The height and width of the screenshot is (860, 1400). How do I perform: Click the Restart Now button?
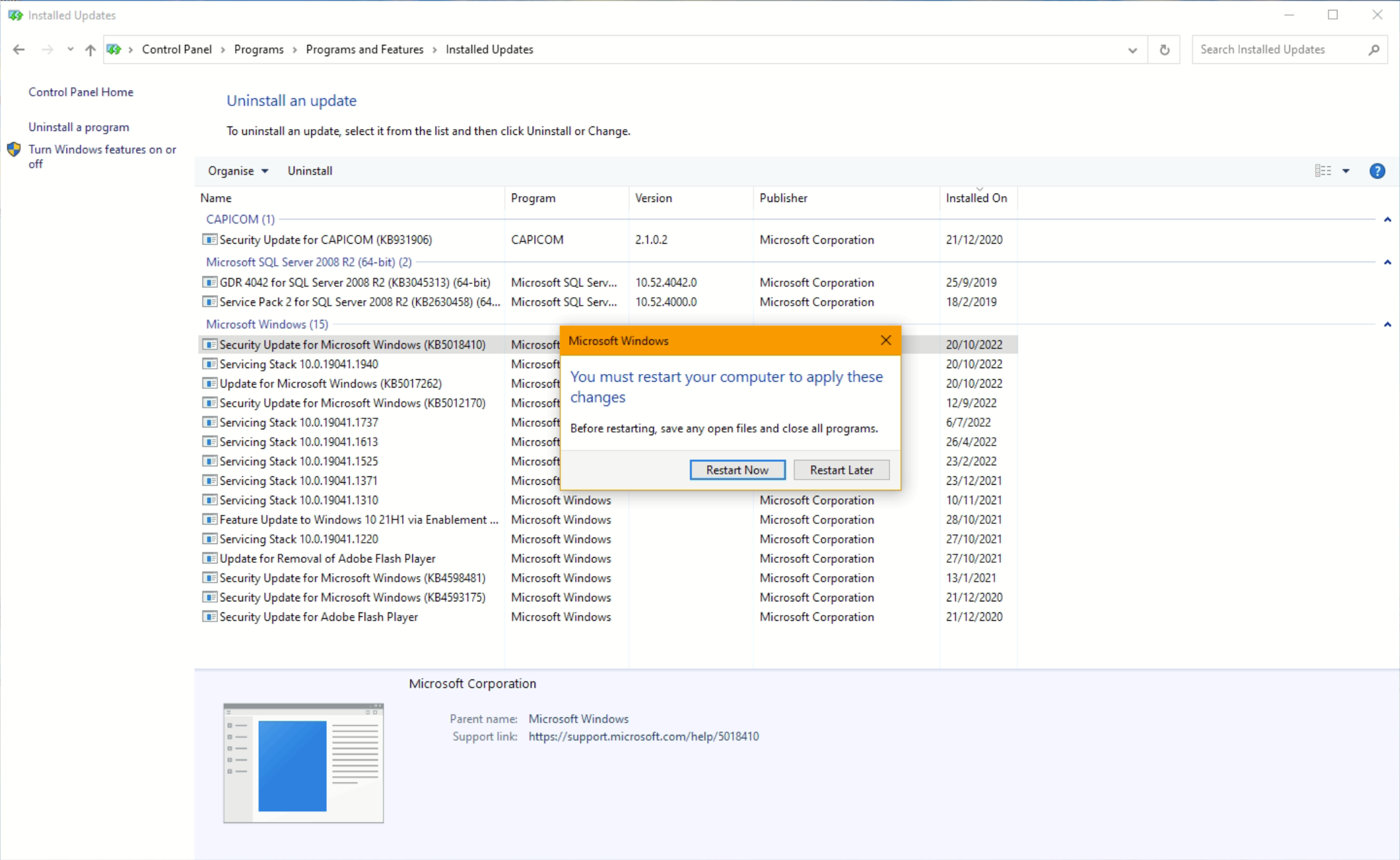point(737,470)
